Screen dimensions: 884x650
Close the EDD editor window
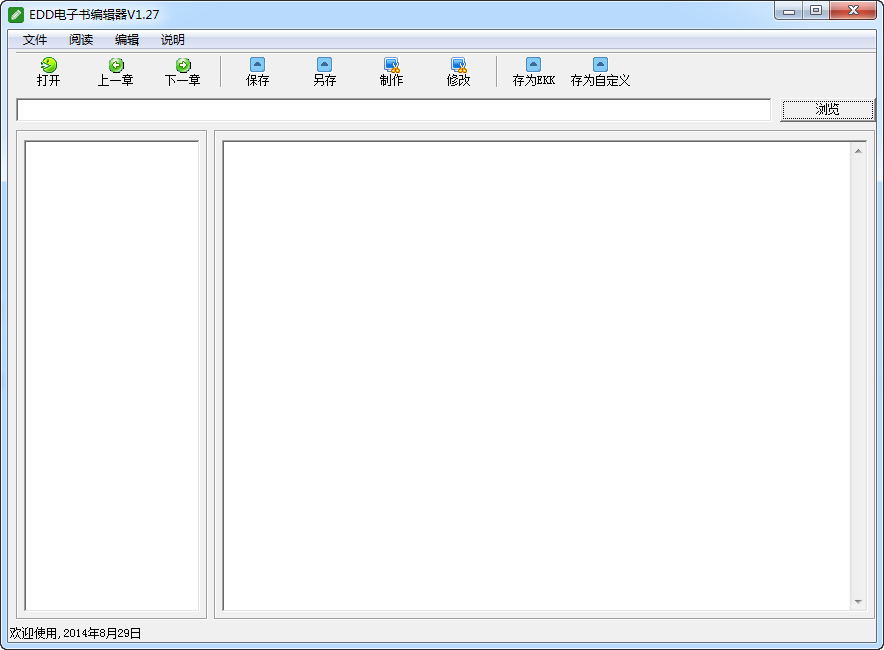tap(853, 11)
